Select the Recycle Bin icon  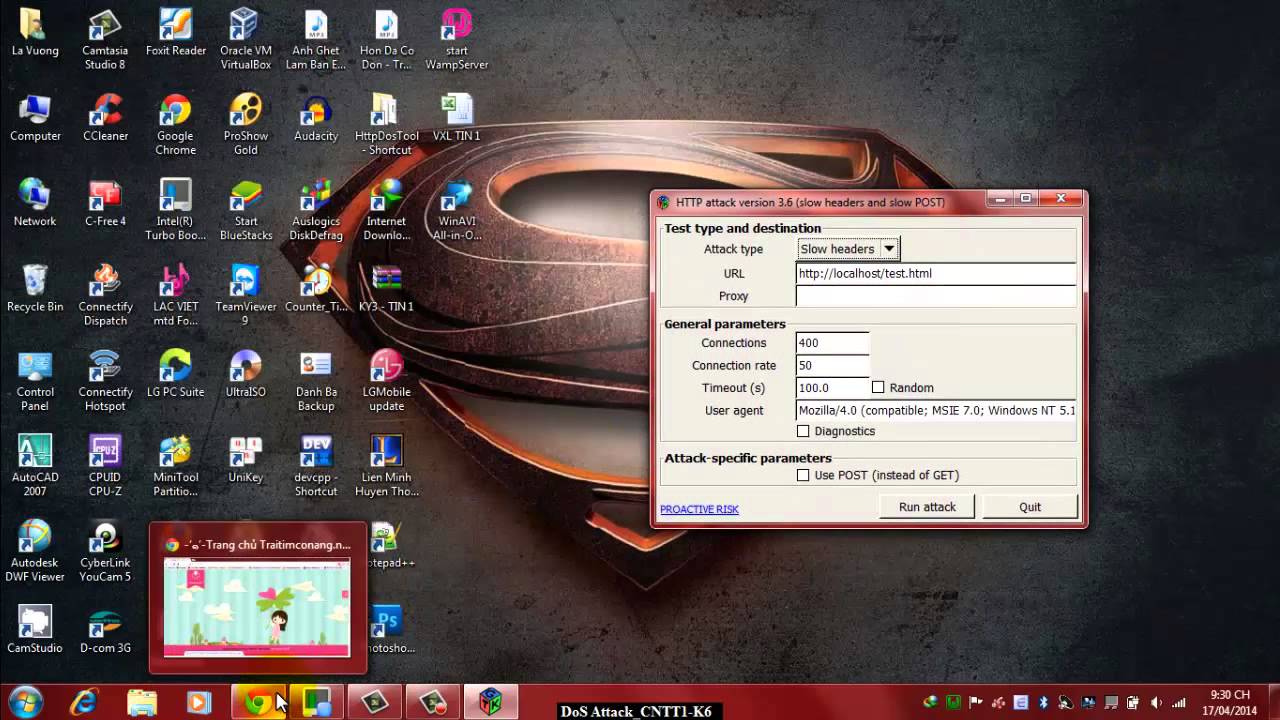35,290
